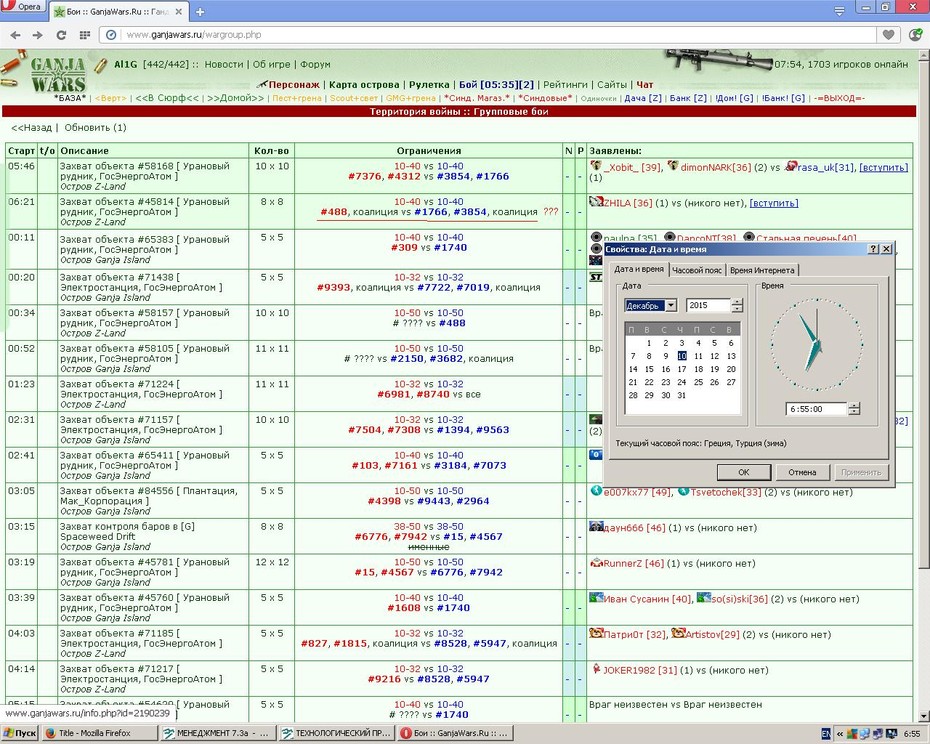This screenshot has width=930, height=744.
Task: Open Opera speed dial grid icon
Action: [x=85, y=35]
